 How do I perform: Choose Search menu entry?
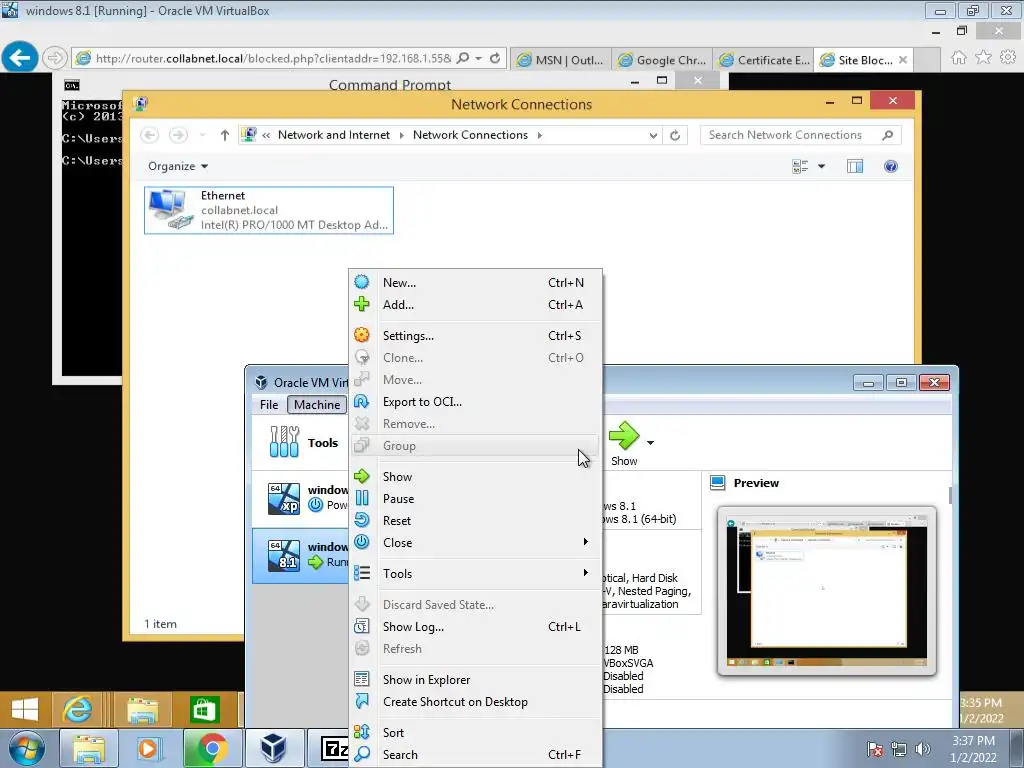click(475, 755)
